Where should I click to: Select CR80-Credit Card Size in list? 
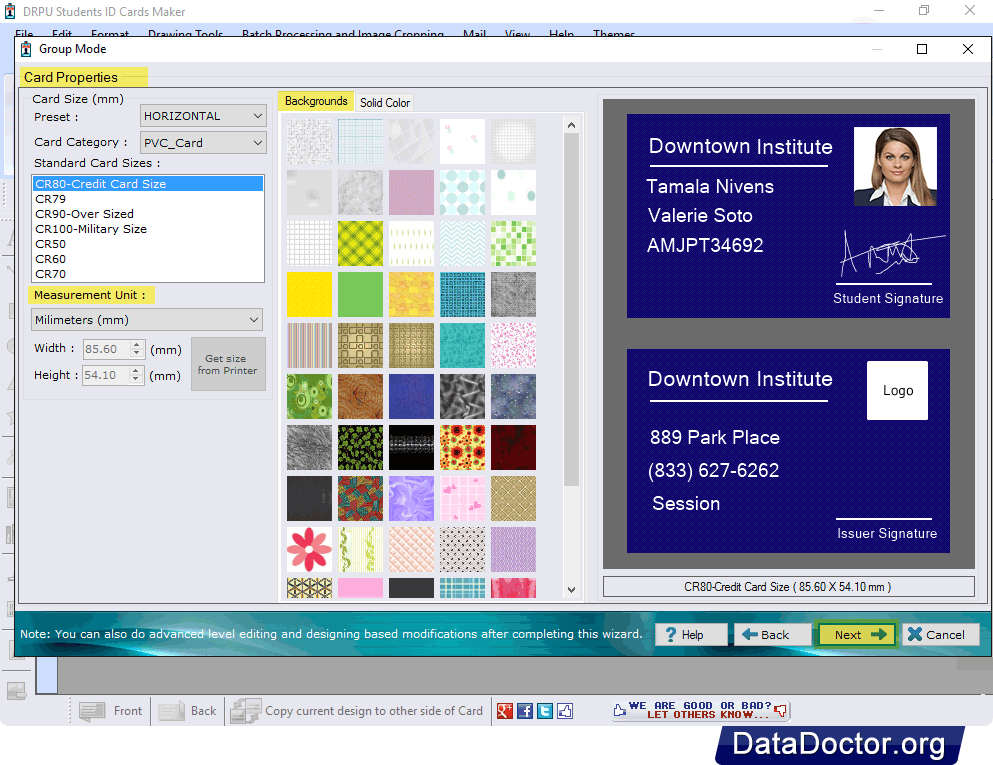pyautogui.click(x=148, y=184)
